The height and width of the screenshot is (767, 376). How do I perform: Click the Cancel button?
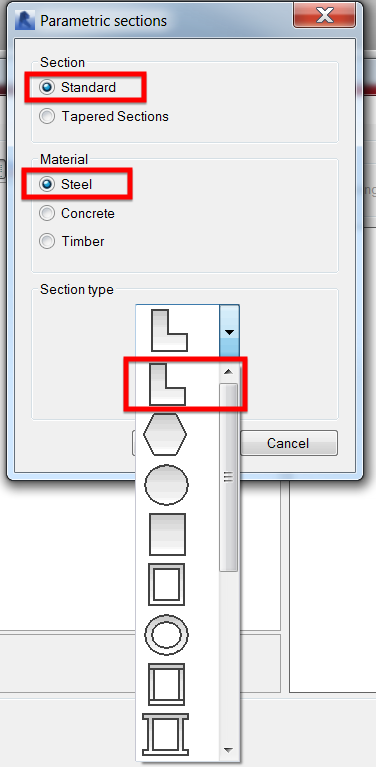(x=288, y=443)
